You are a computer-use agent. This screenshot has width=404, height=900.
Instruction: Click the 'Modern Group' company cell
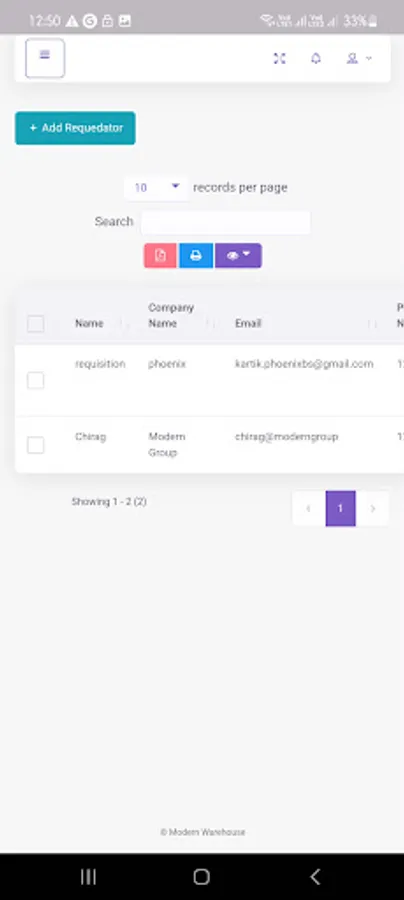(x=166, y=445)
